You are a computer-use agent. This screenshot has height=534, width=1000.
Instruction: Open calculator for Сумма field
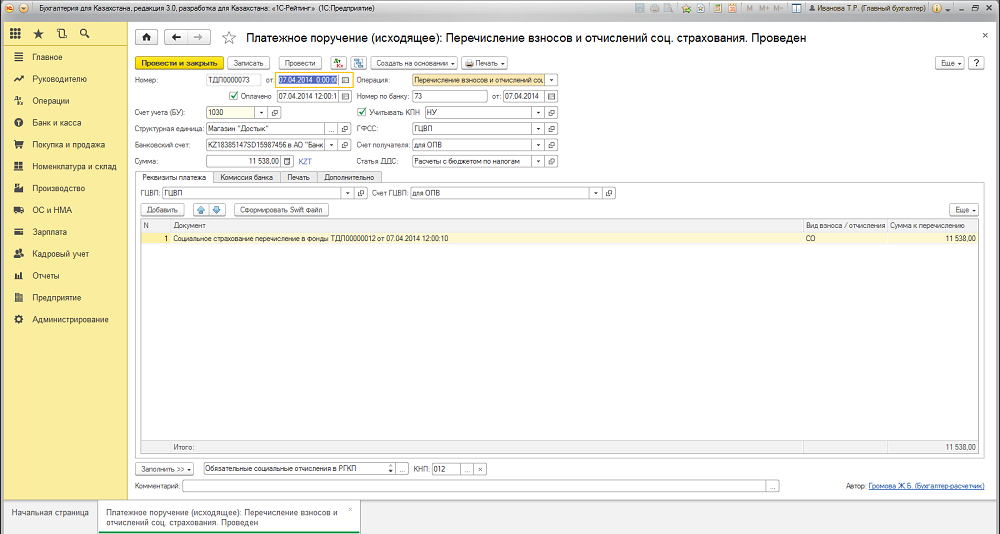coord(287,161)
